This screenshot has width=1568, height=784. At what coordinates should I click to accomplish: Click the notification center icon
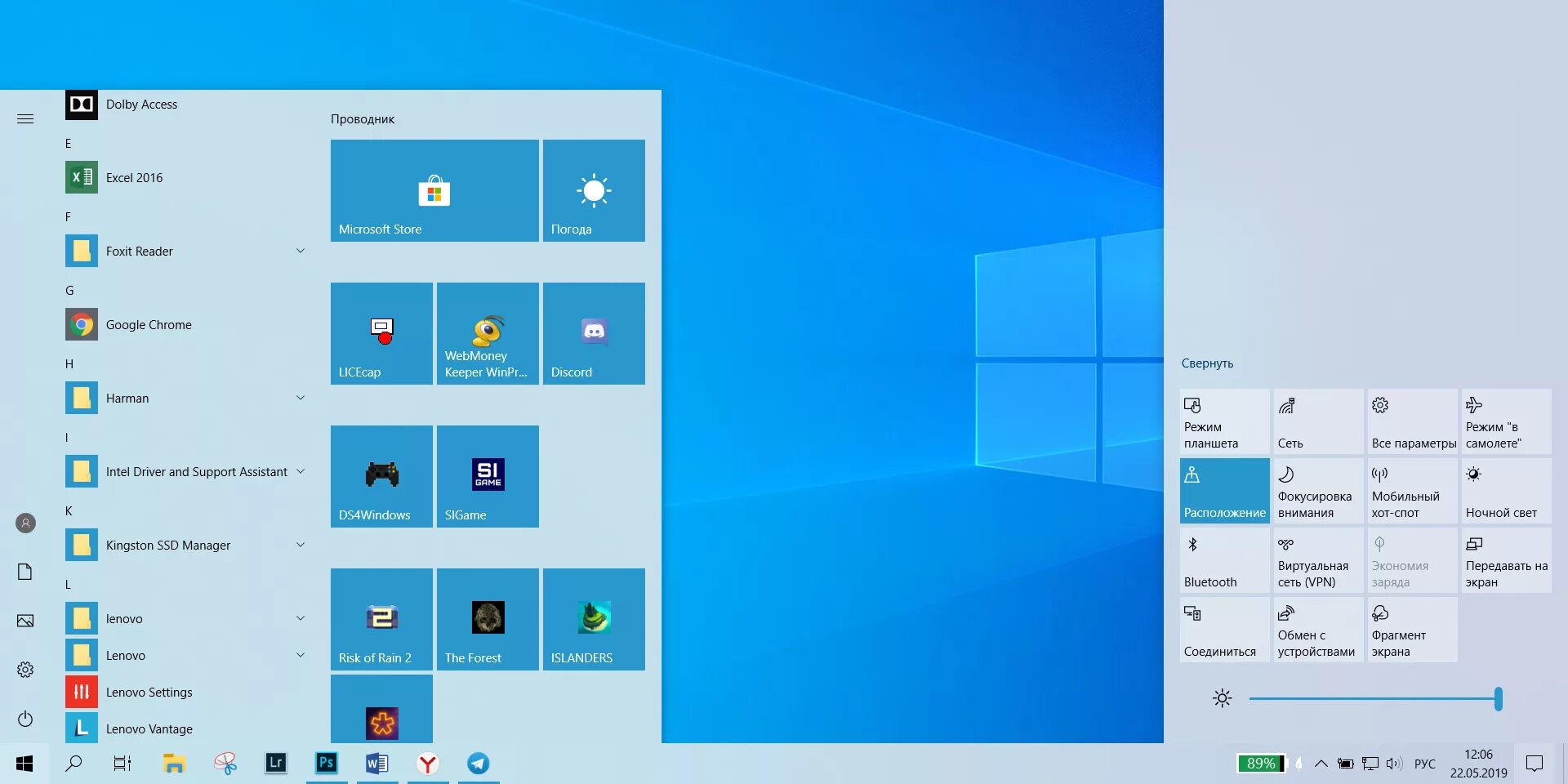coord(1535,764)
